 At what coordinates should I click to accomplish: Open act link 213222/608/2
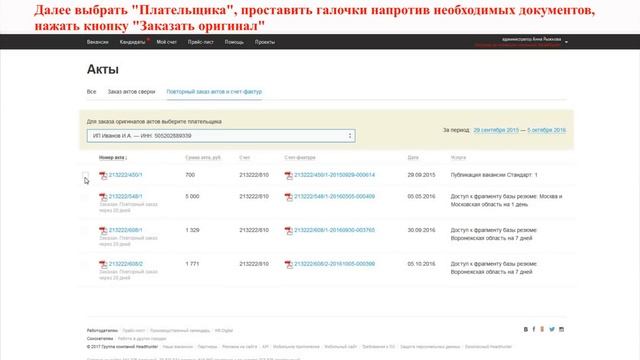[x=126, y=264]
